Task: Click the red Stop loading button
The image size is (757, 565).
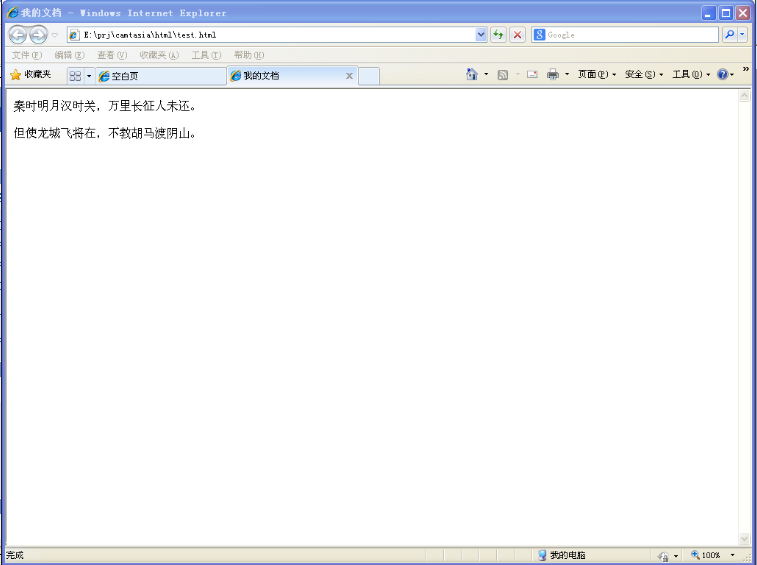Action: 517,35
